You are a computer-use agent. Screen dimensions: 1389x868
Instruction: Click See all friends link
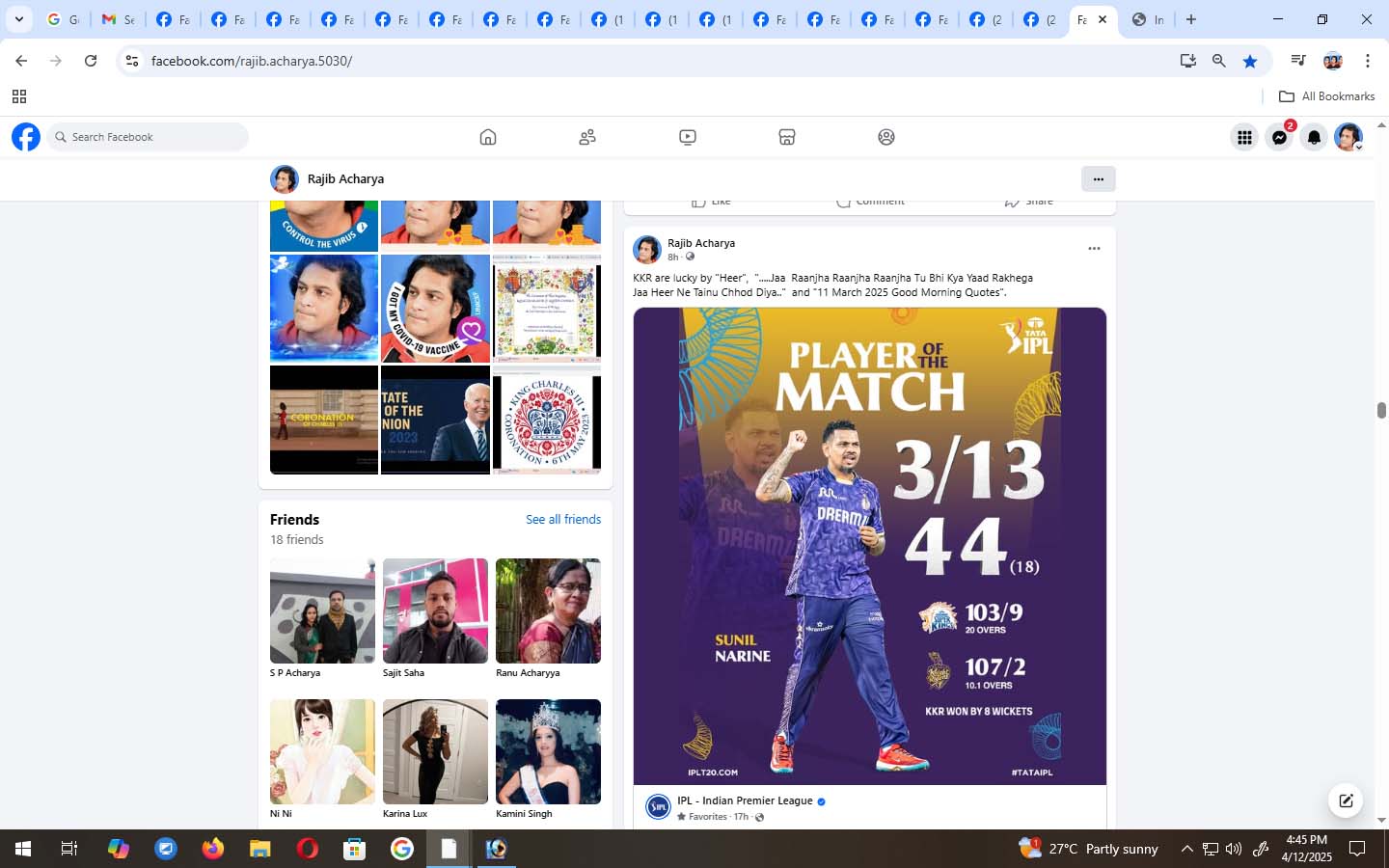pos(563,519)
